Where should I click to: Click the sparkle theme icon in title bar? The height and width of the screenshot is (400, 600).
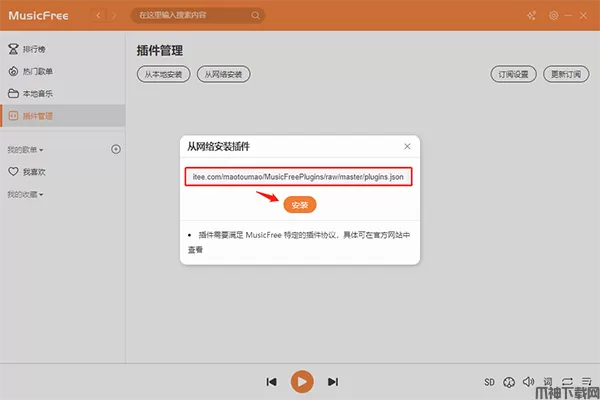(531, 16)
